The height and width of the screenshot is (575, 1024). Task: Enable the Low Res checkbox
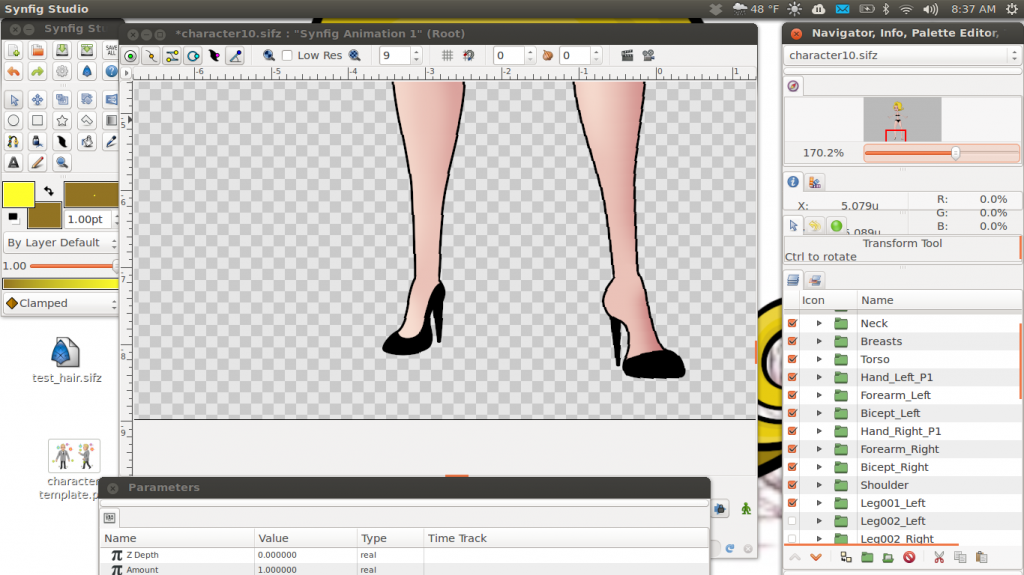[x=287, y=56]
